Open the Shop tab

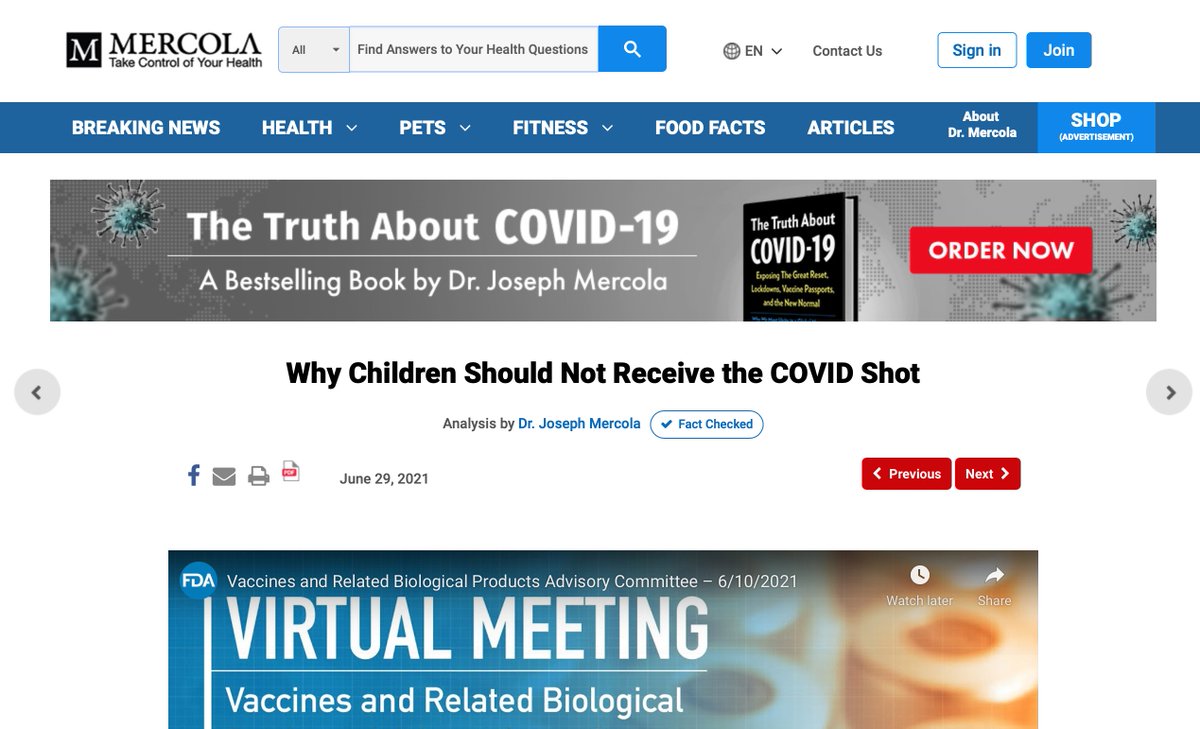coord(1096,127)
